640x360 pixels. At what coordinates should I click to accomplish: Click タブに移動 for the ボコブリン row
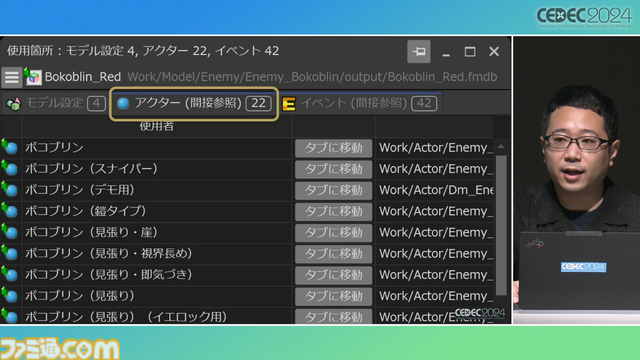[x=333, y=148]
